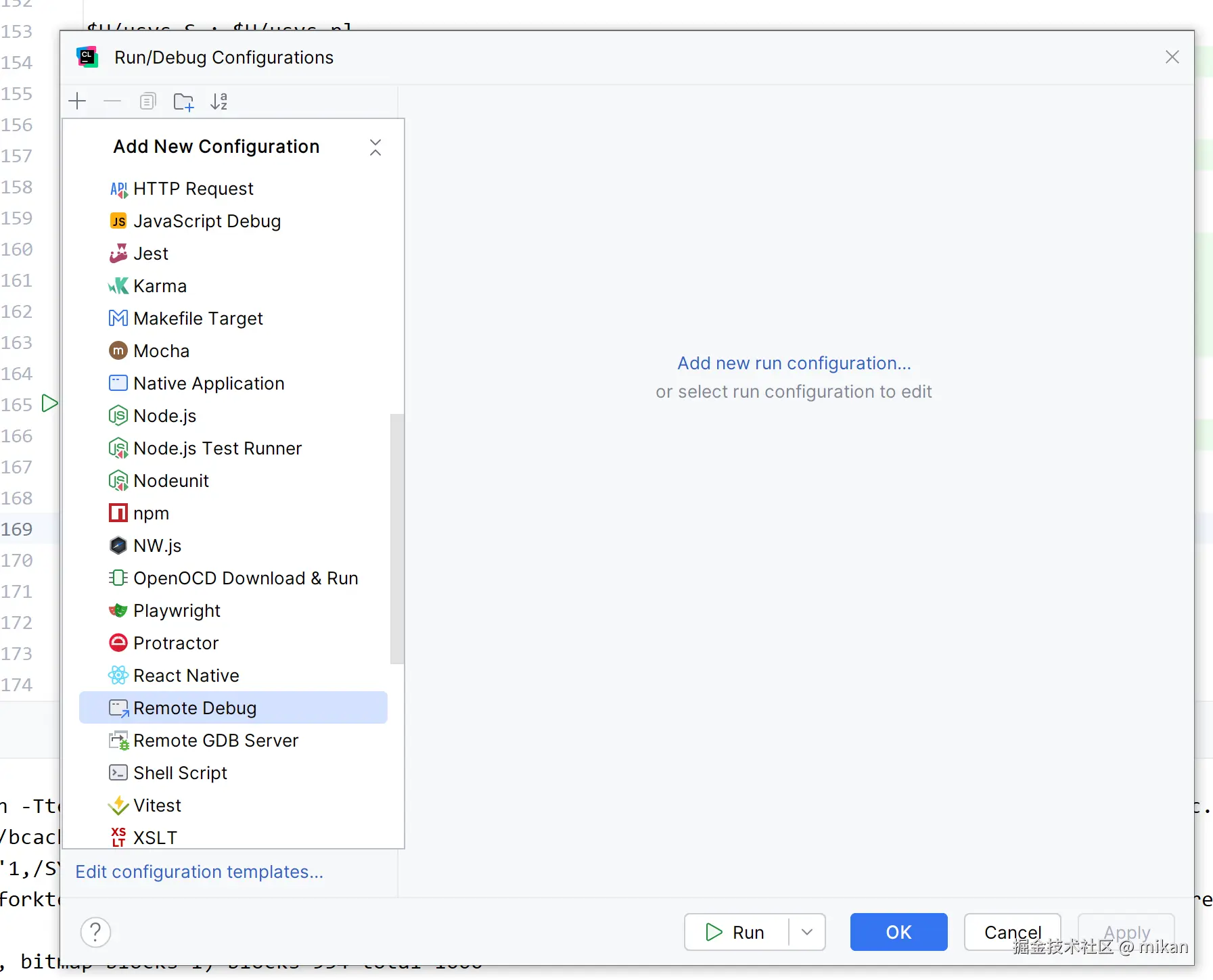The width and height of the screenshot is (1213, 980).
Task: Click the NW.js icon
Action: point(118,546)
